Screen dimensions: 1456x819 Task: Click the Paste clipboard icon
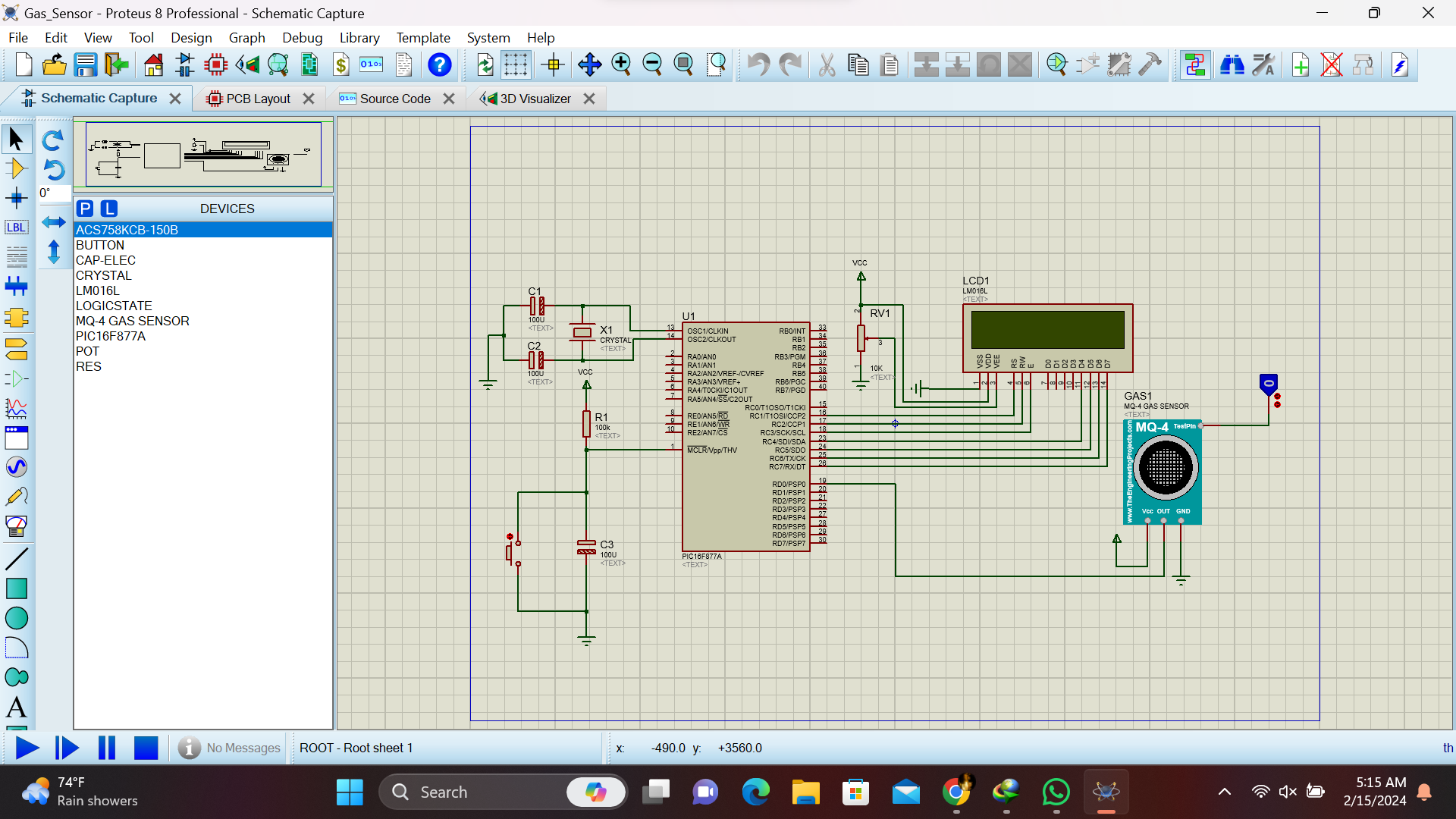[x=890, y=65]
